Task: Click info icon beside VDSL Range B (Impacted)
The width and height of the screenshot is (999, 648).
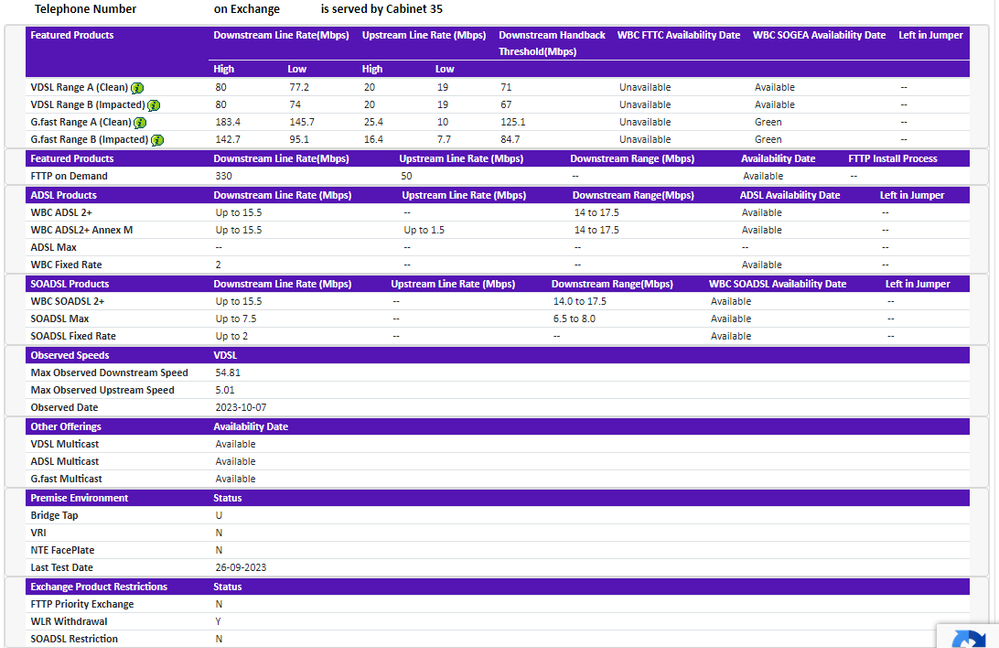Action: 154,105
